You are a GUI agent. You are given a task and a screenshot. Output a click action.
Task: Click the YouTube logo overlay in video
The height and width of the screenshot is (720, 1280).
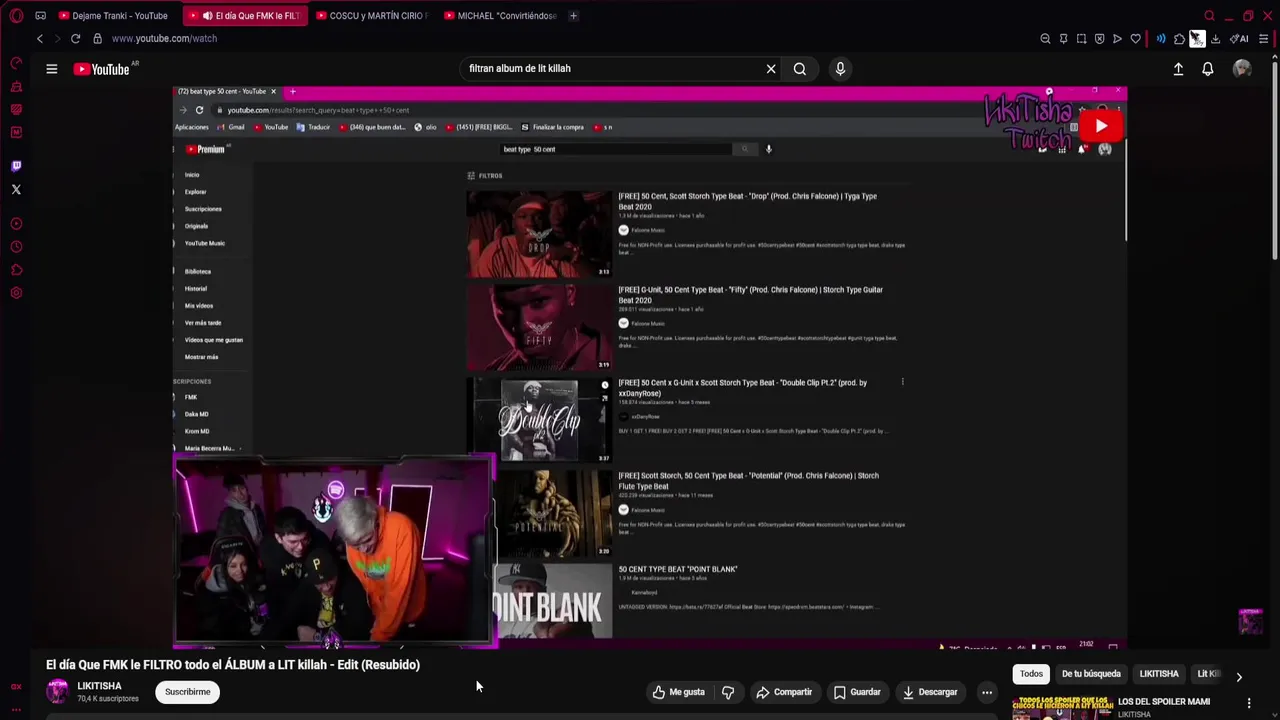tap(1101, 126)
